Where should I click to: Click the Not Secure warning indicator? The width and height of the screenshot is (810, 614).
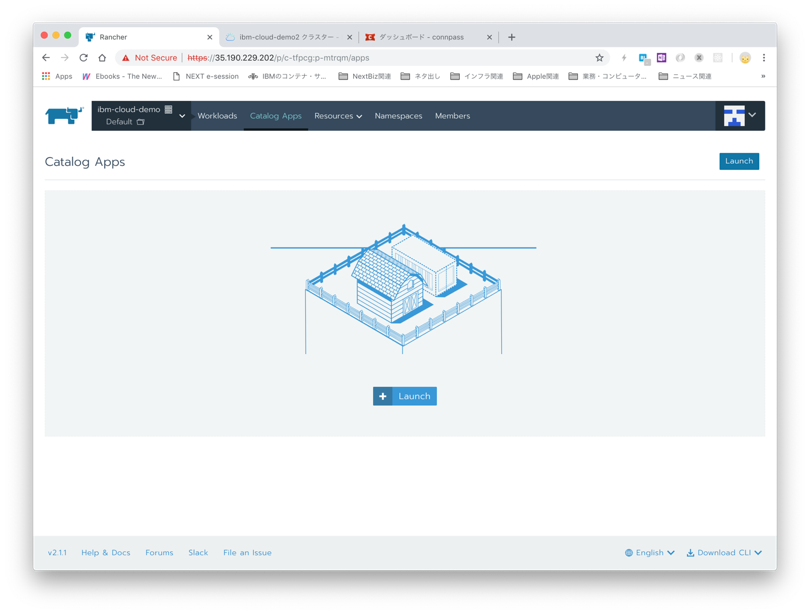[149, 58]
